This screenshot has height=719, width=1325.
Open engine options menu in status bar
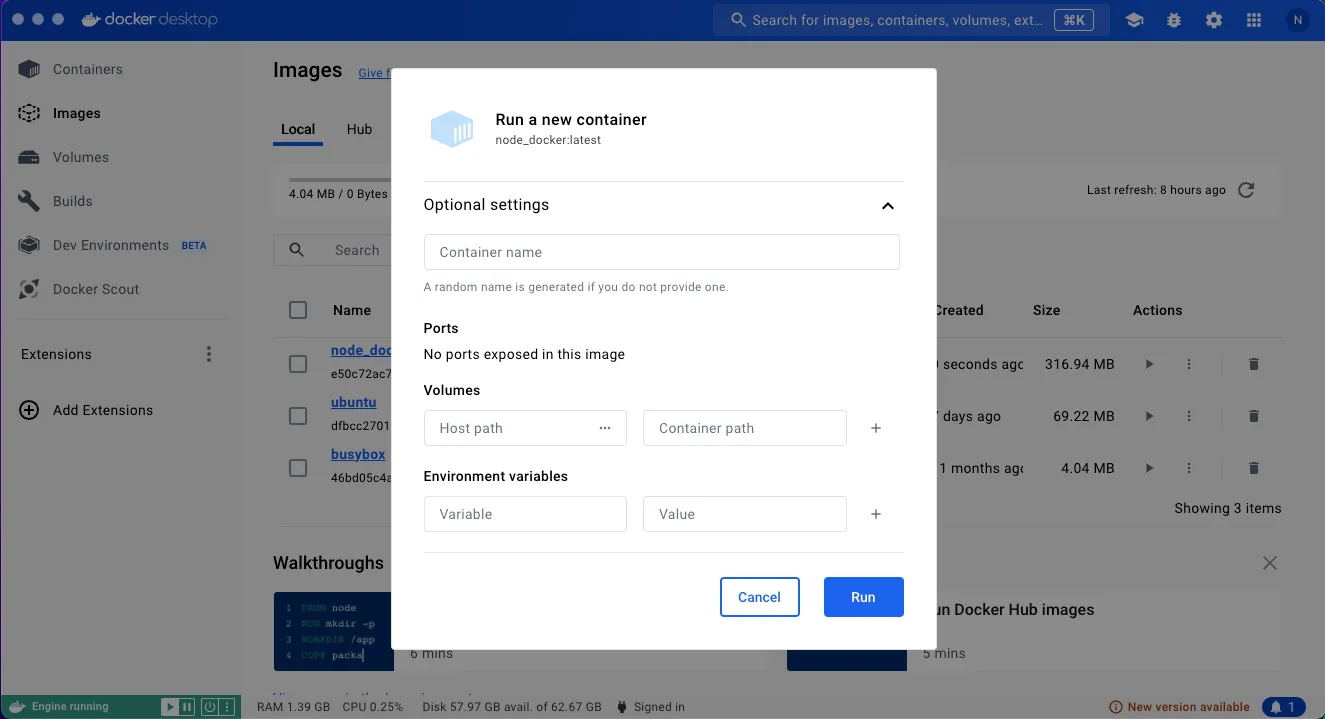227,707
